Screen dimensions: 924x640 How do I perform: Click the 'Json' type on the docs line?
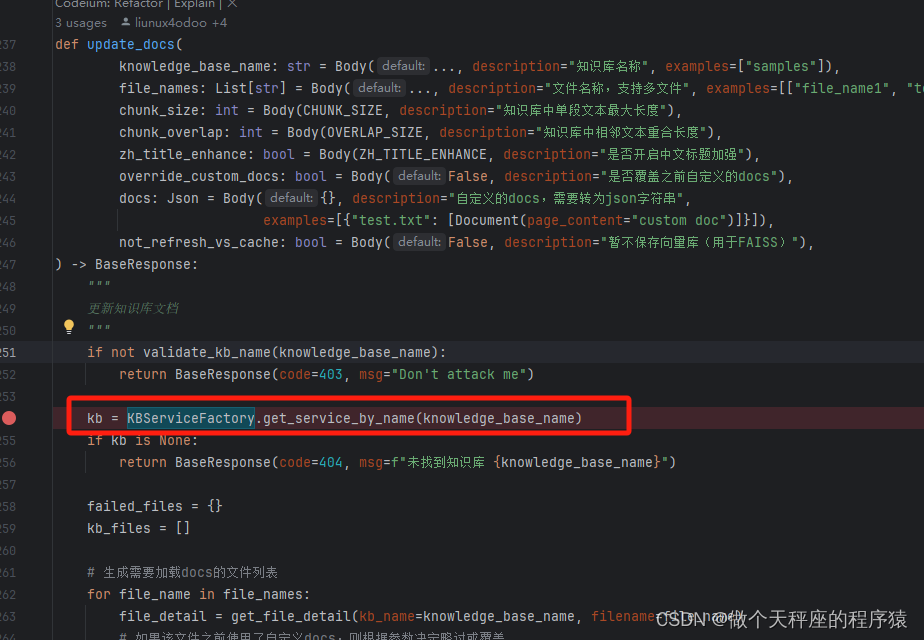(183, 199)
